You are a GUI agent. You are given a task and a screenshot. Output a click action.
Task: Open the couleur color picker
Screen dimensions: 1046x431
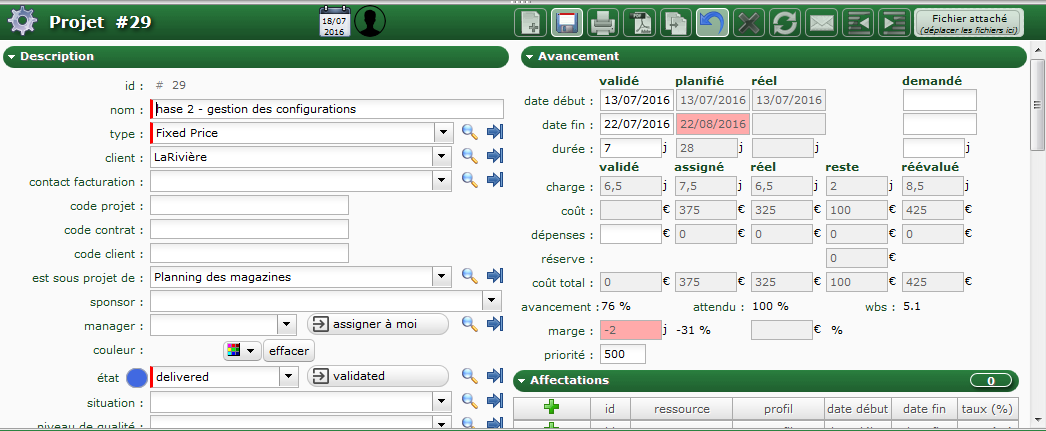click(241, 351)
